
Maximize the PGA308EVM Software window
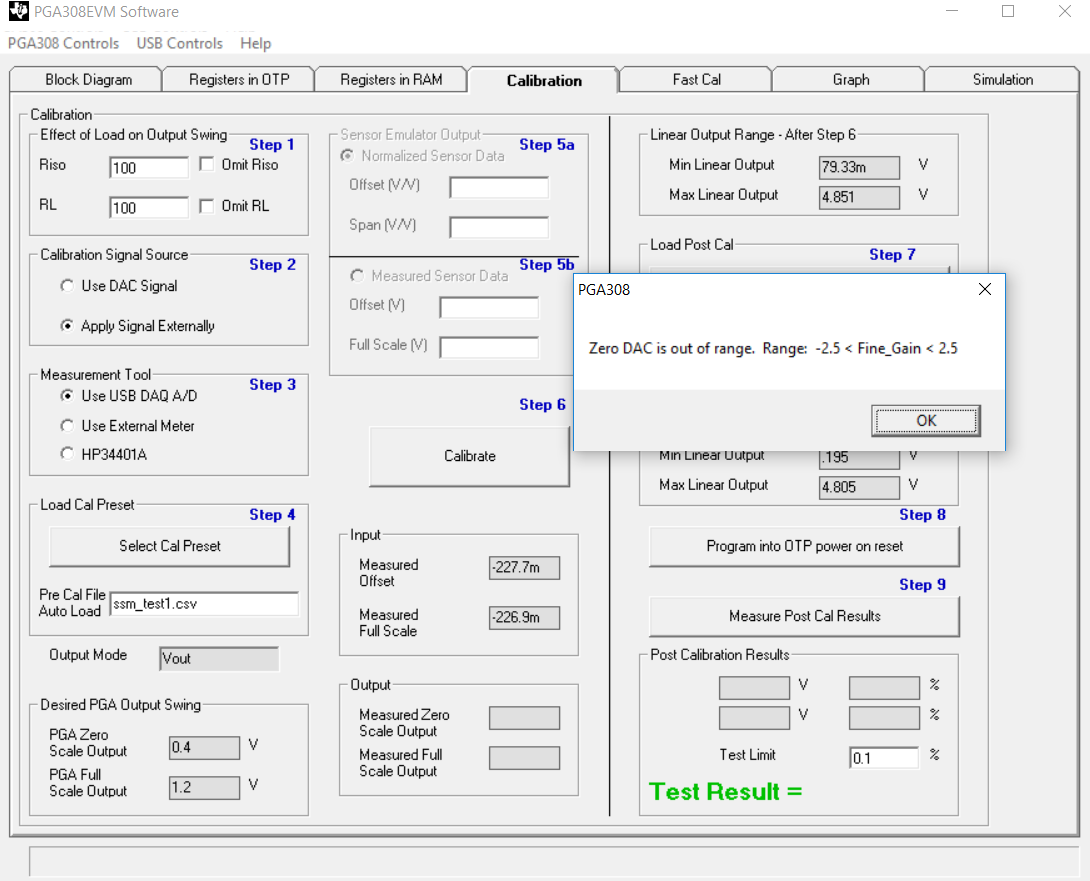tap(1008, 11)
